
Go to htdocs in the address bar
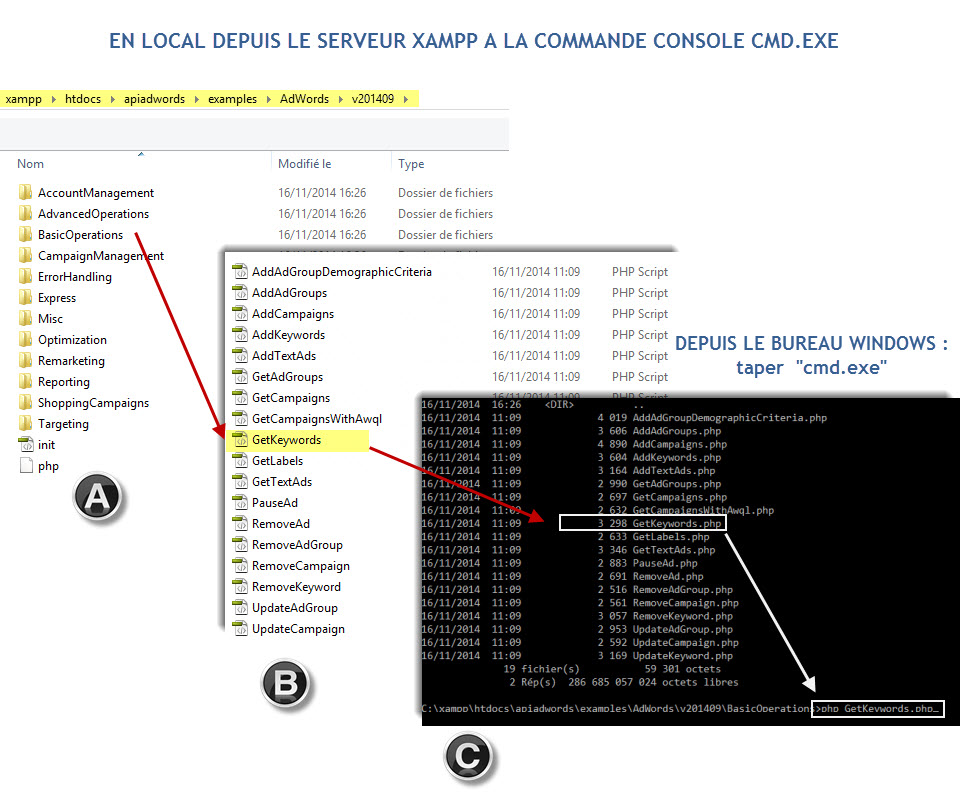(x=83, y=99)
